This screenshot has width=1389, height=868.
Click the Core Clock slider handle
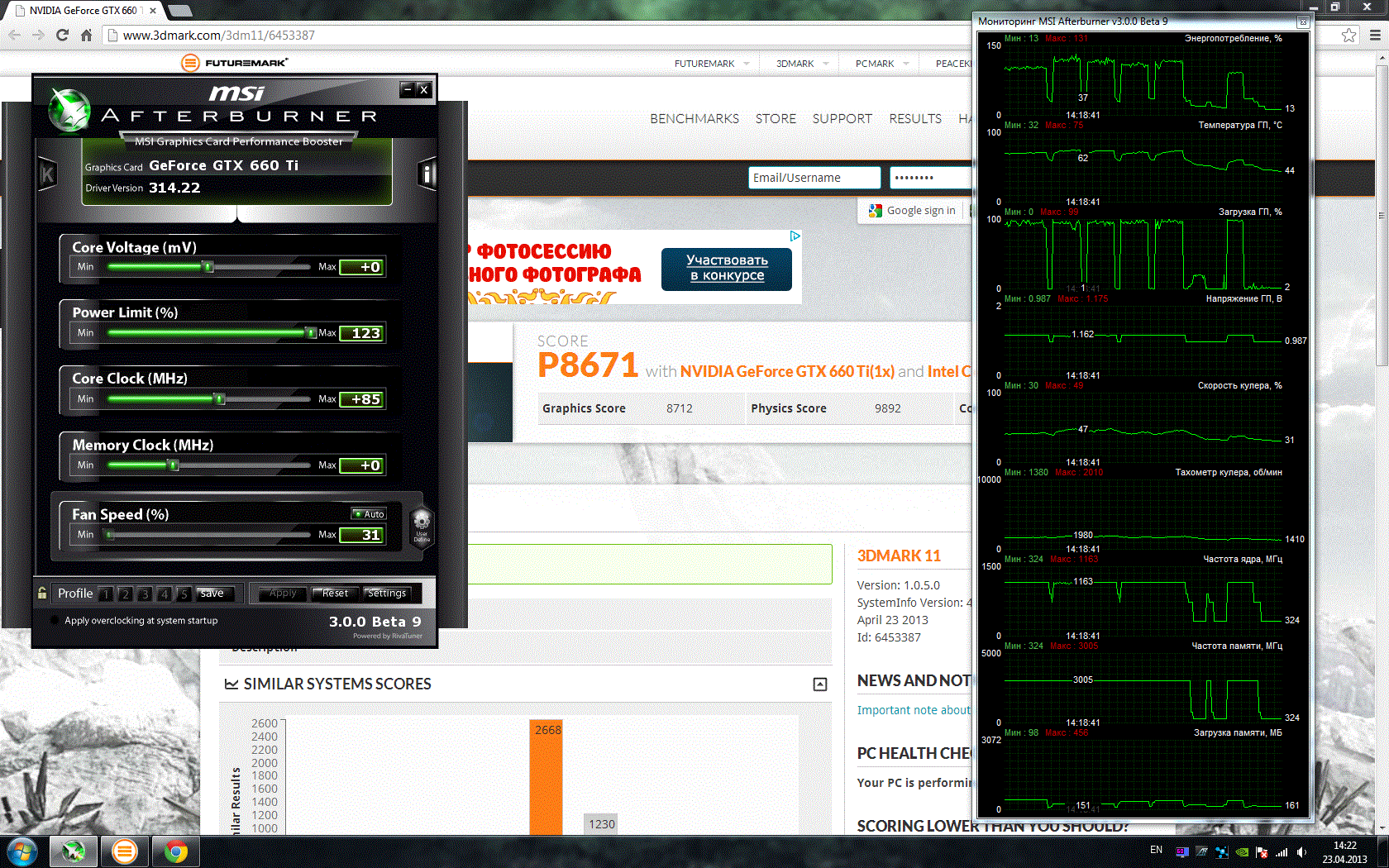point(220,399)
